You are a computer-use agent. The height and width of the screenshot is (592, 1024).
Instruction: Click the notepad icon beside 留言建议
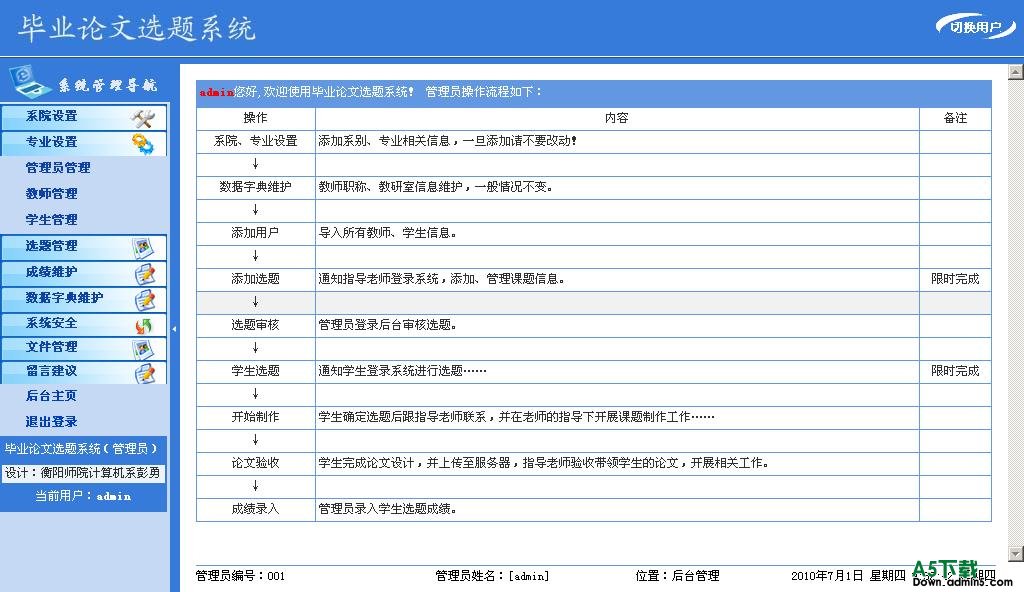tap(145, 373)
